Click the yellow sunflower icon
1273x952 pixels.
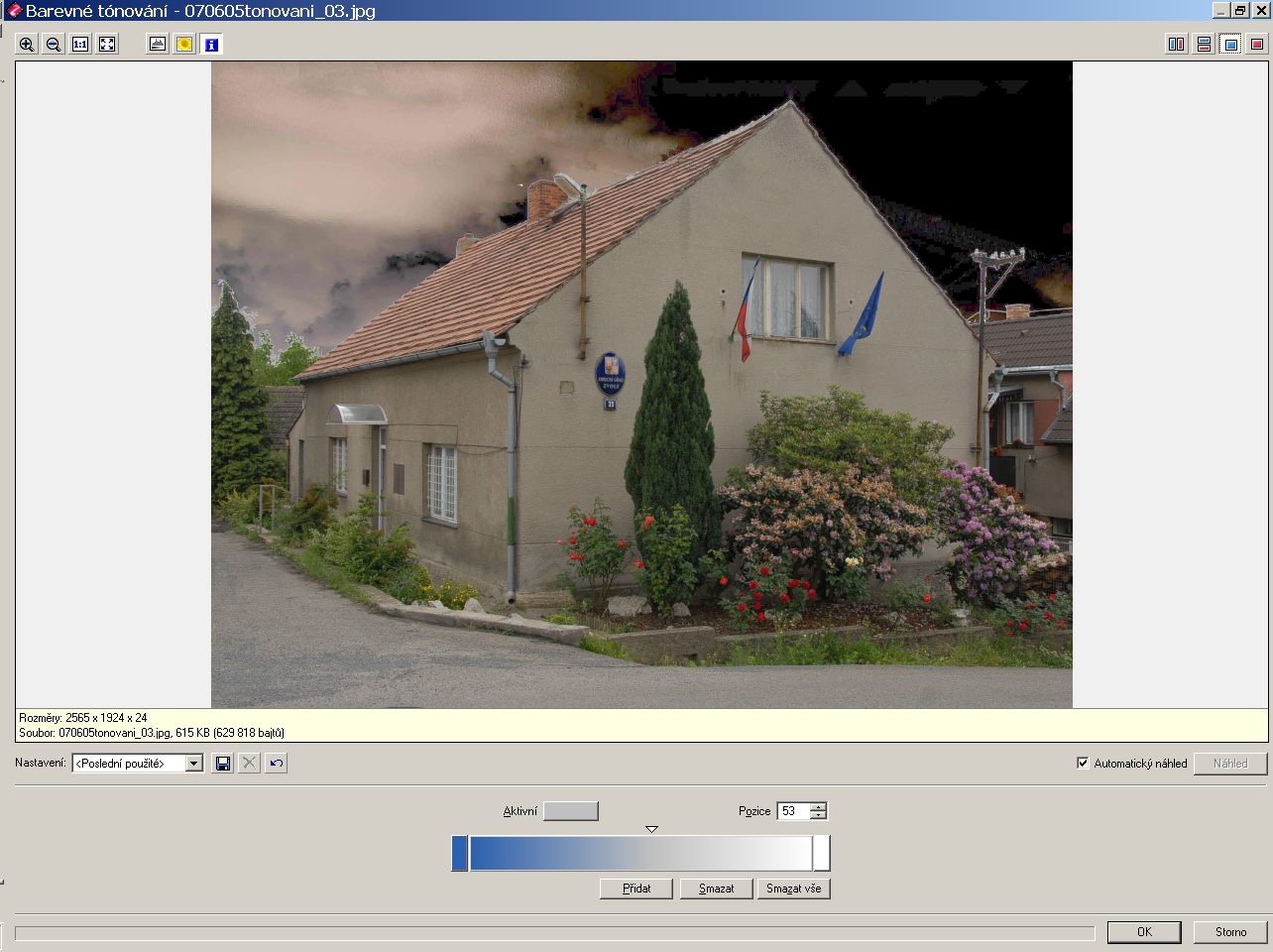[x=184, y=45]
